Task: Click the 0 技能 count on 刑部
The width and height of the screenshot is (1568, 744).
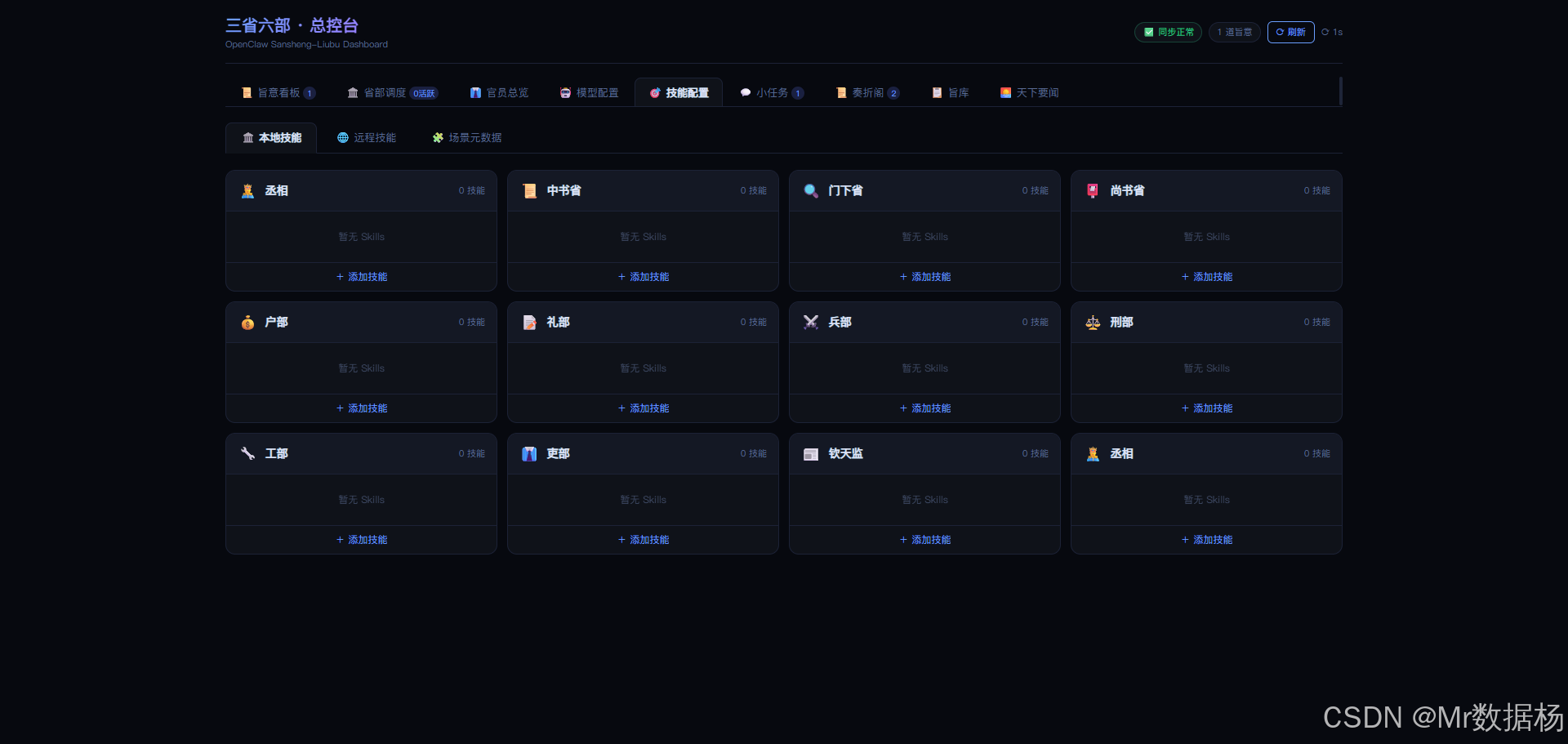Action: (1316, 323)
